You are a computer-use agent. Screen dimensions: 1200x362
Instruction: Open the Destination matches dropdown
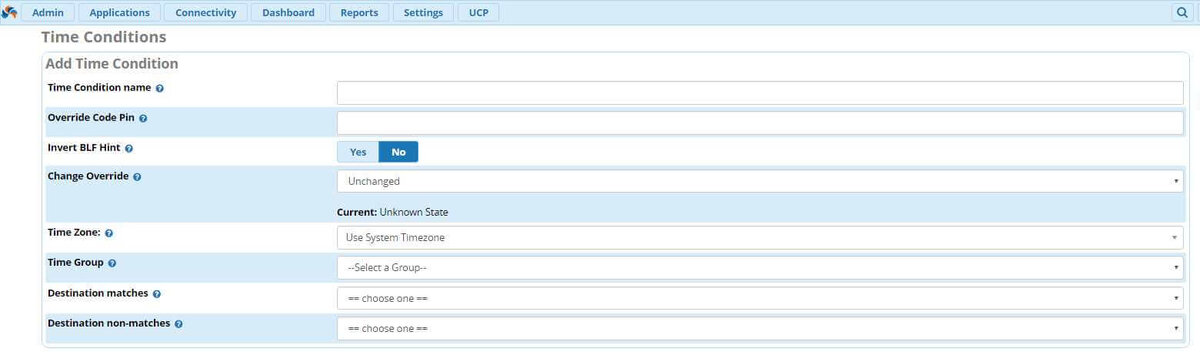(x=760, y=298)
